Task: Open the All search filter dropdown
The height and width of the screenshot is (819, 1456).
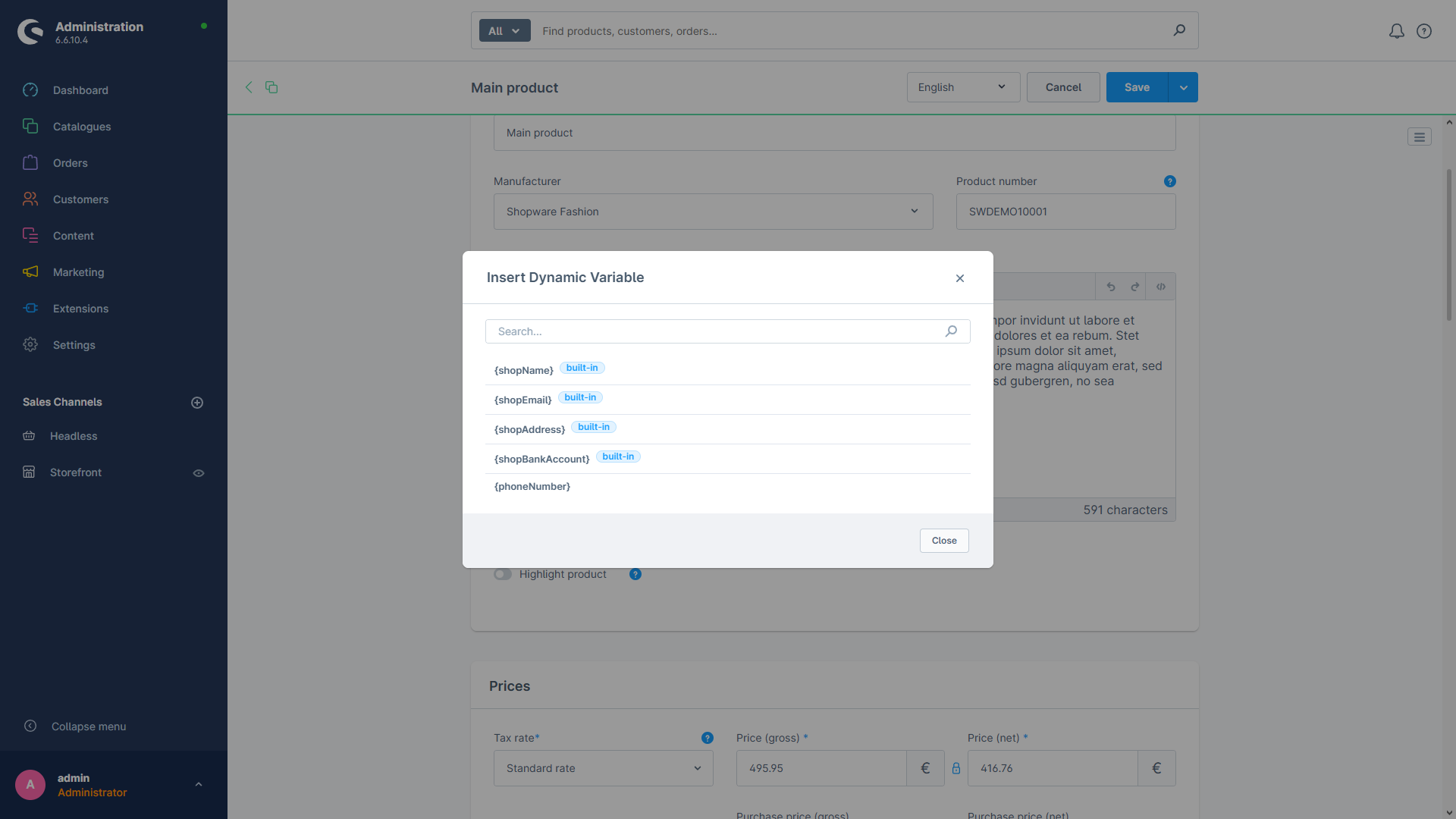Action: click(x=504, y=31)
